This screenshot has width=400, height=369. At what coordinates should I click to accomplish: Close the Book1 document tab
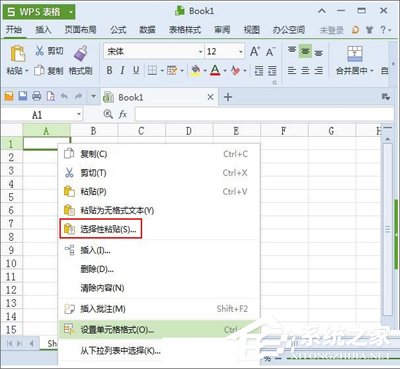tap(210, 97)
